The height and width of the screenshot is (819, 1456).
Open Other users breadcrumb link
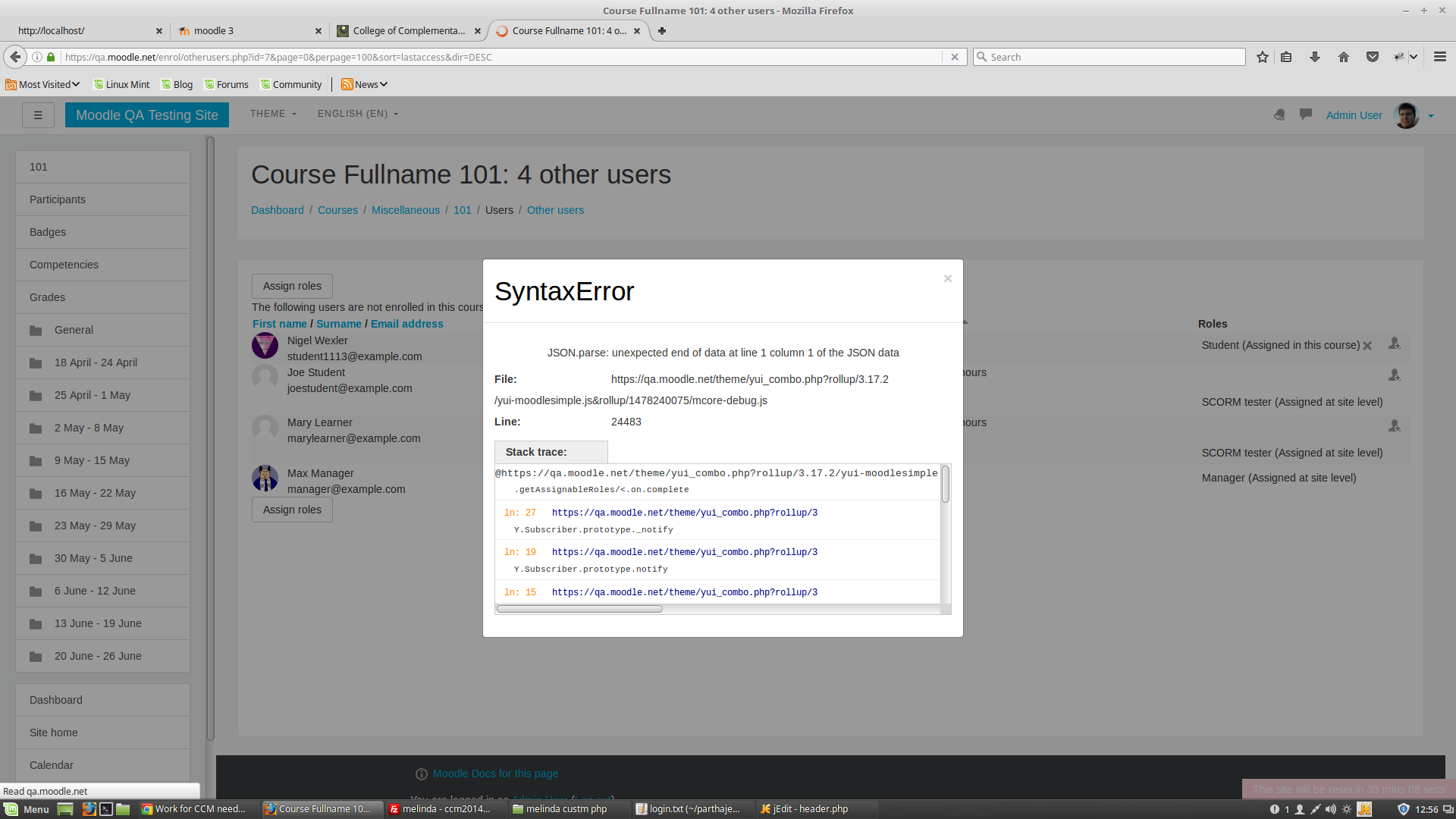click(556, 210)
